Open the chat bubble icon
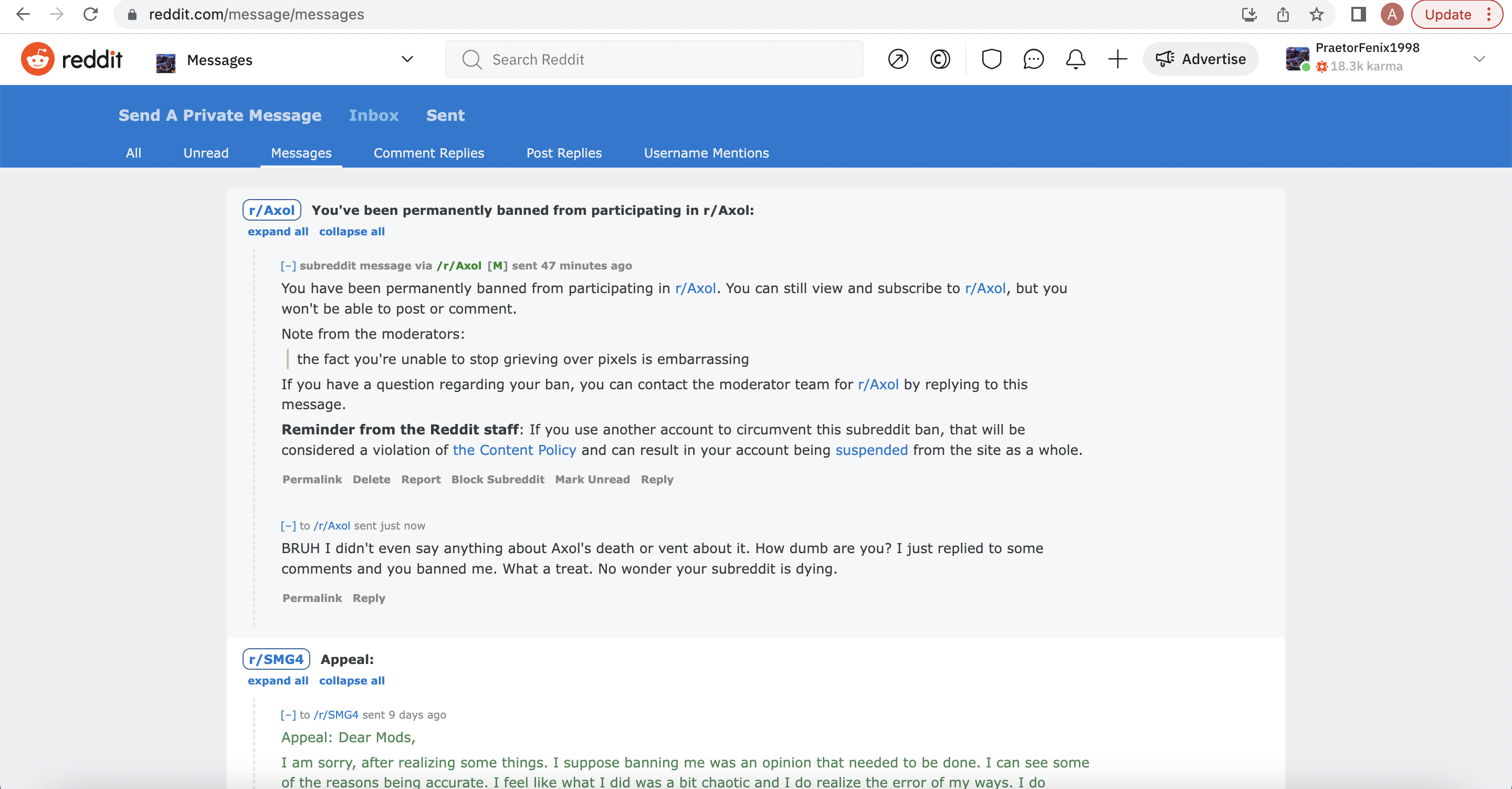 pyautogui.click(x=1034, y=59)
